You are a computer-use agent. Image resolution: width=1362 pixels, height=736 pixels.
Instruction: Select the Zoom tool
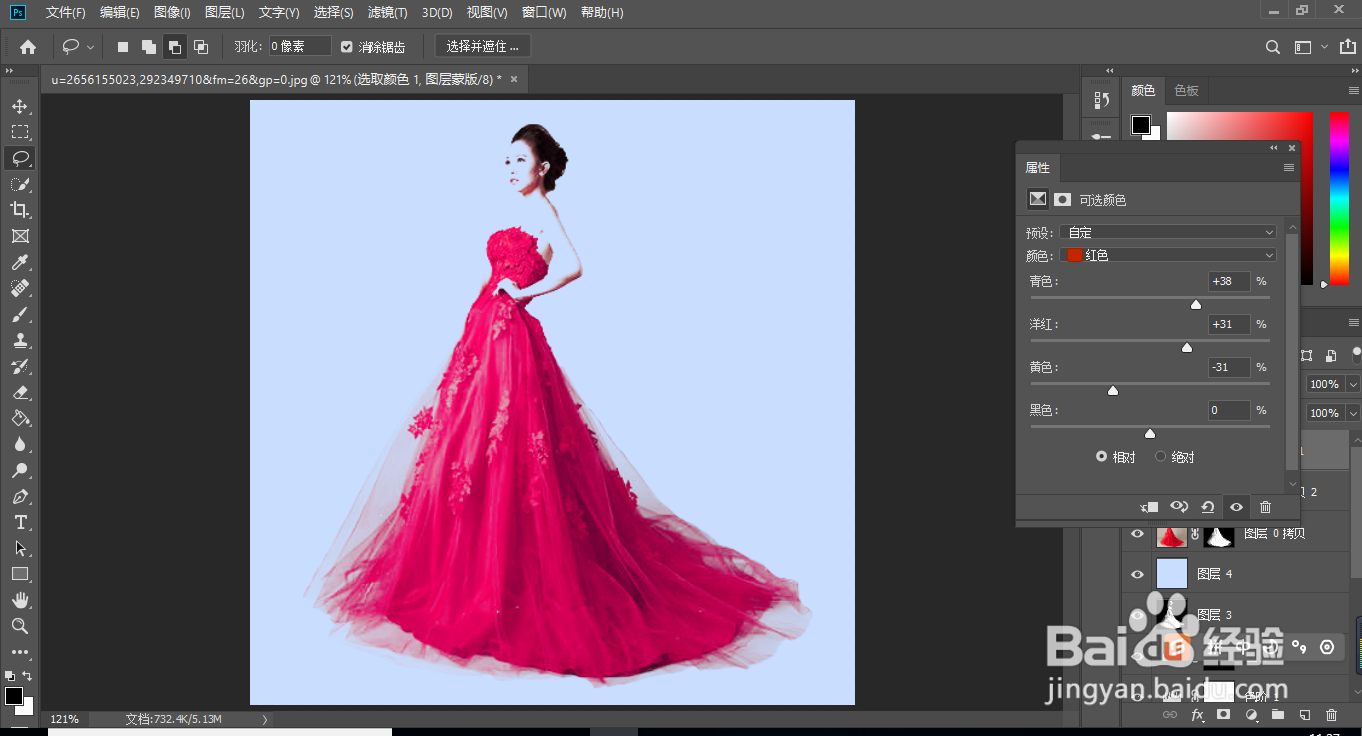(20, 625)
